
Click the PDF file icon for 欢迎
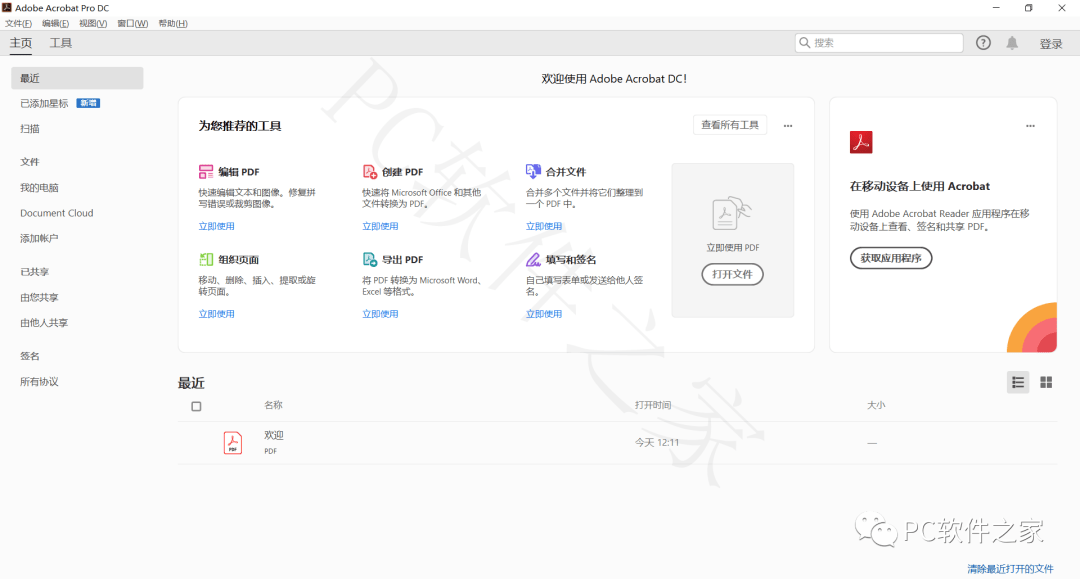(x=233, y=442)
